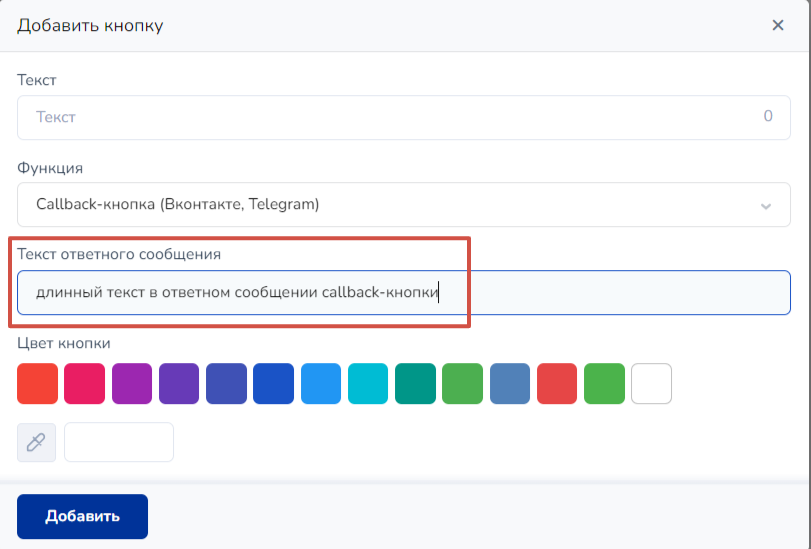This screenshot has height=549, width=811.
Task: Pick the teal color swatch
Action: (x=416, y=383)
